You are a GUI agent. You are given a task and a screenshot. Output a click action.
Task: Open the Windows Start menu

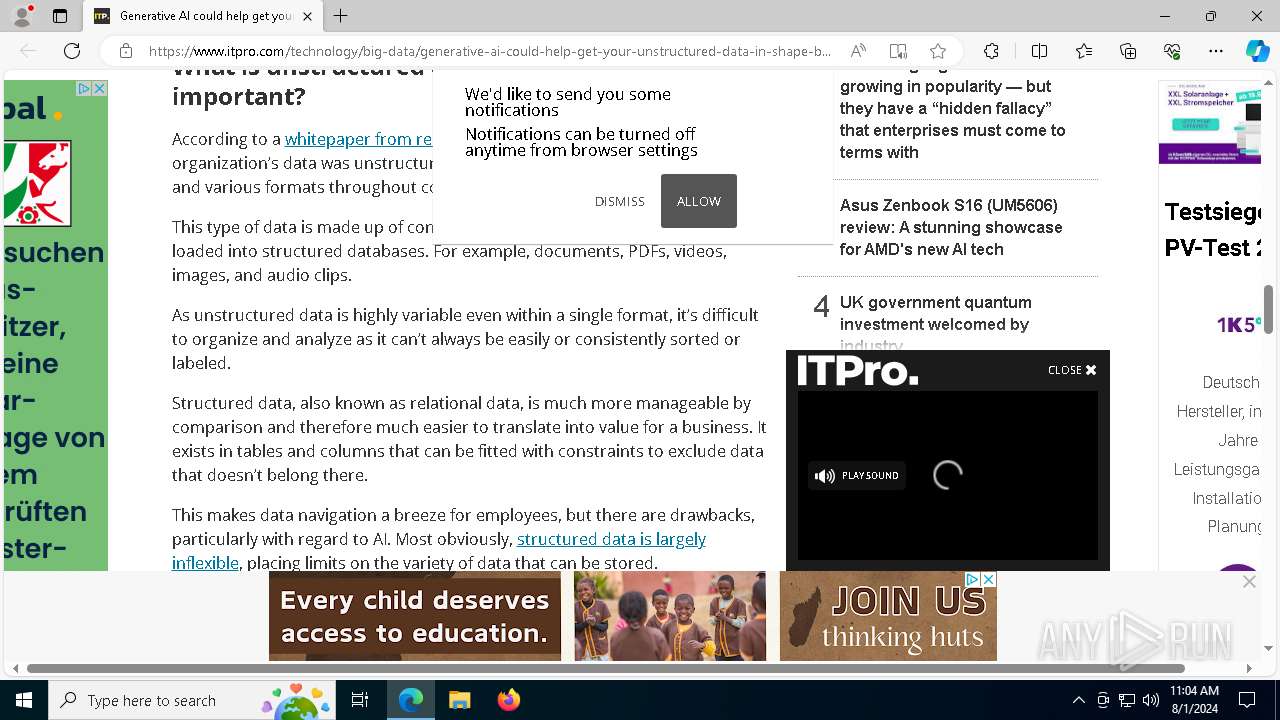point(23,700)
